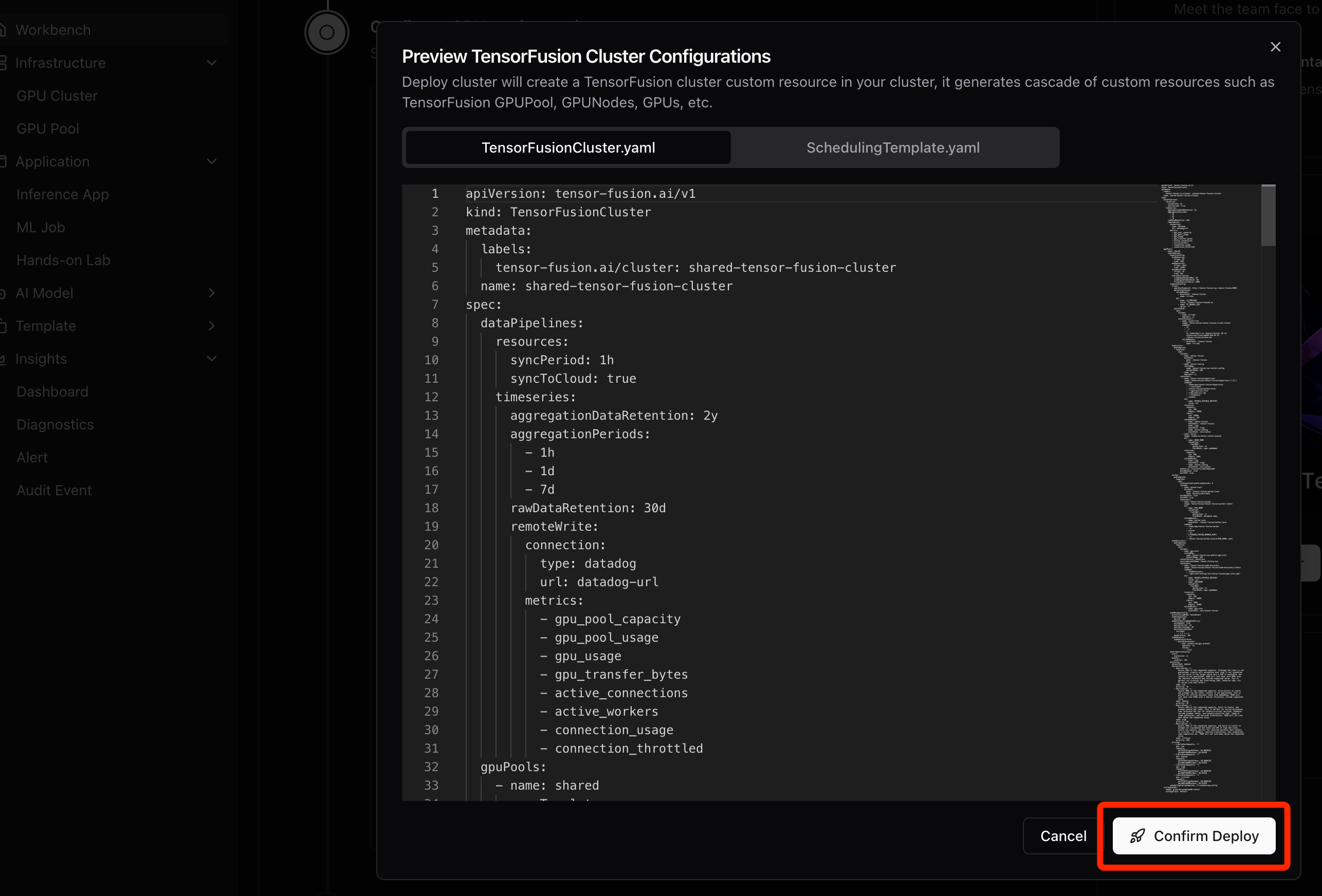Click the Insights sidebar icon
The width and height of the screenshot is (1322, 896).
click(2, 359)
